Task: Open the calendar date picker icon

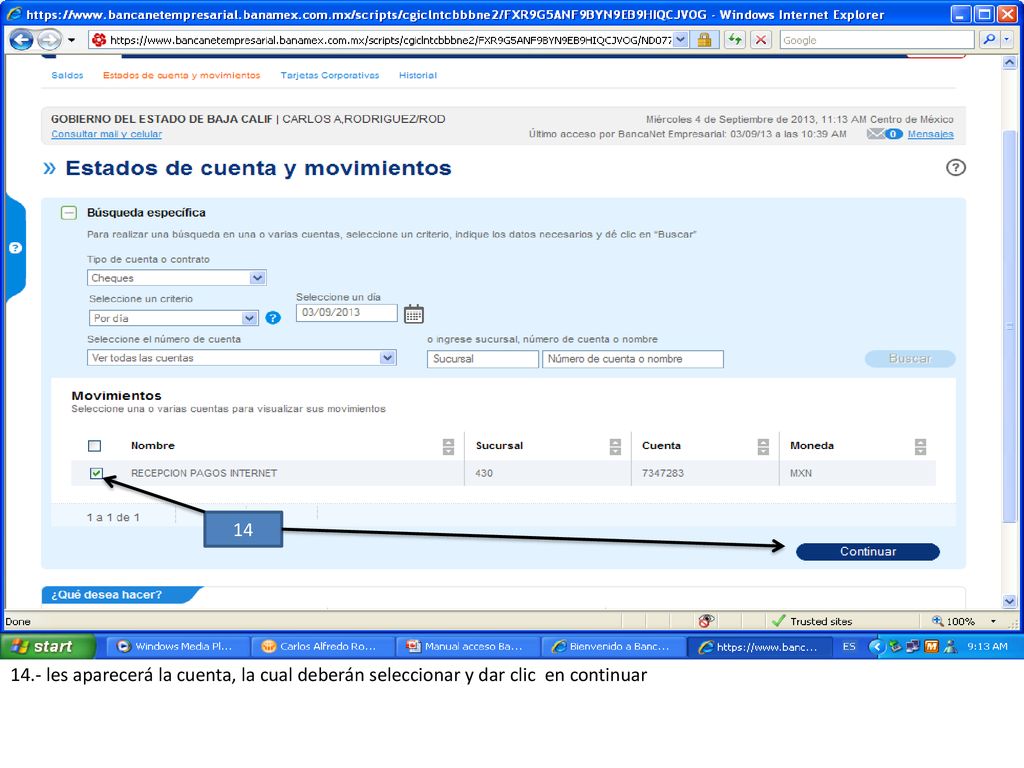Action: point(413,314)
